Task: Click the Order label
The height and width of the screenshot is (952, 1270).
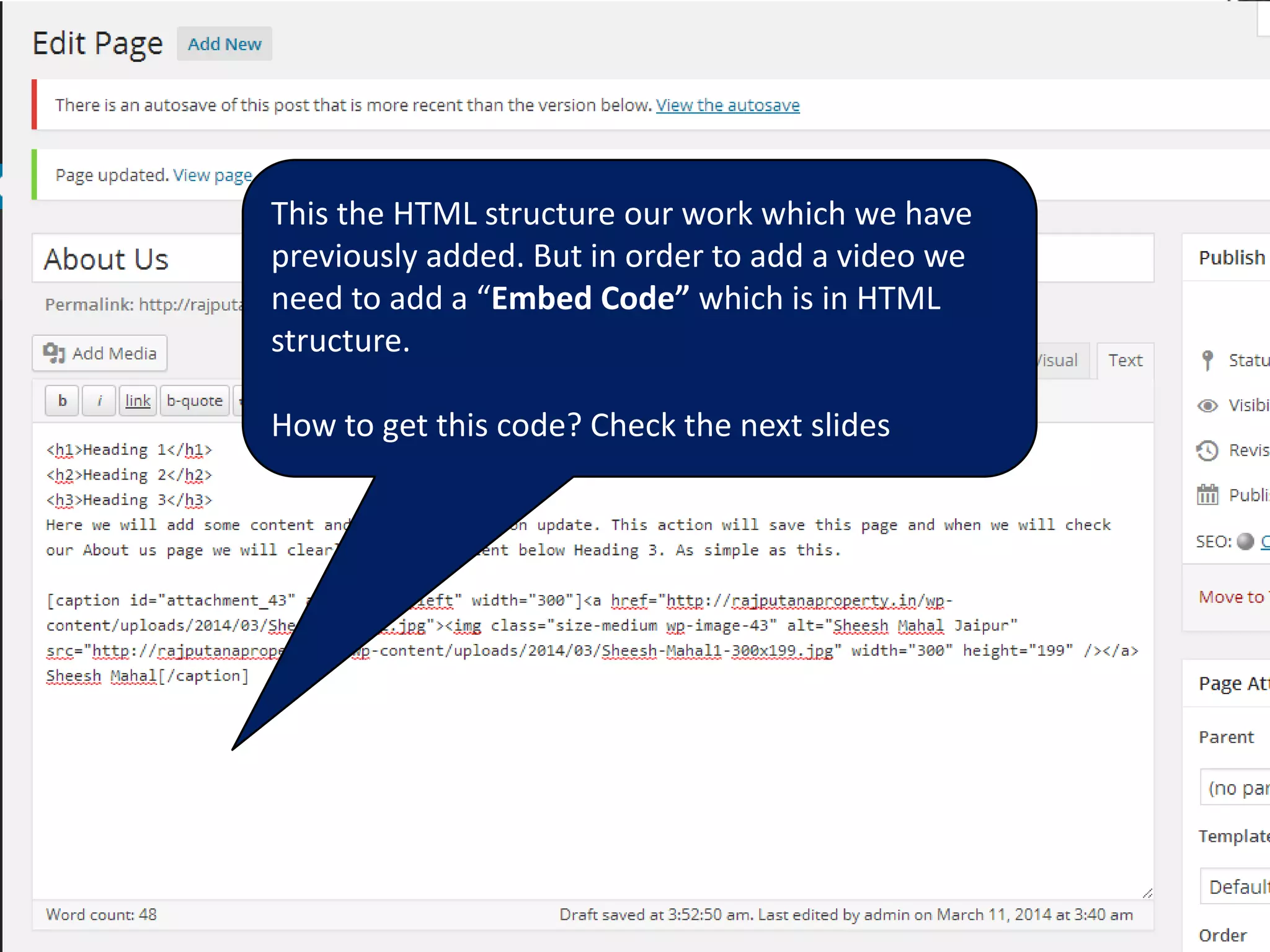Action: [x=1222, y=935]
